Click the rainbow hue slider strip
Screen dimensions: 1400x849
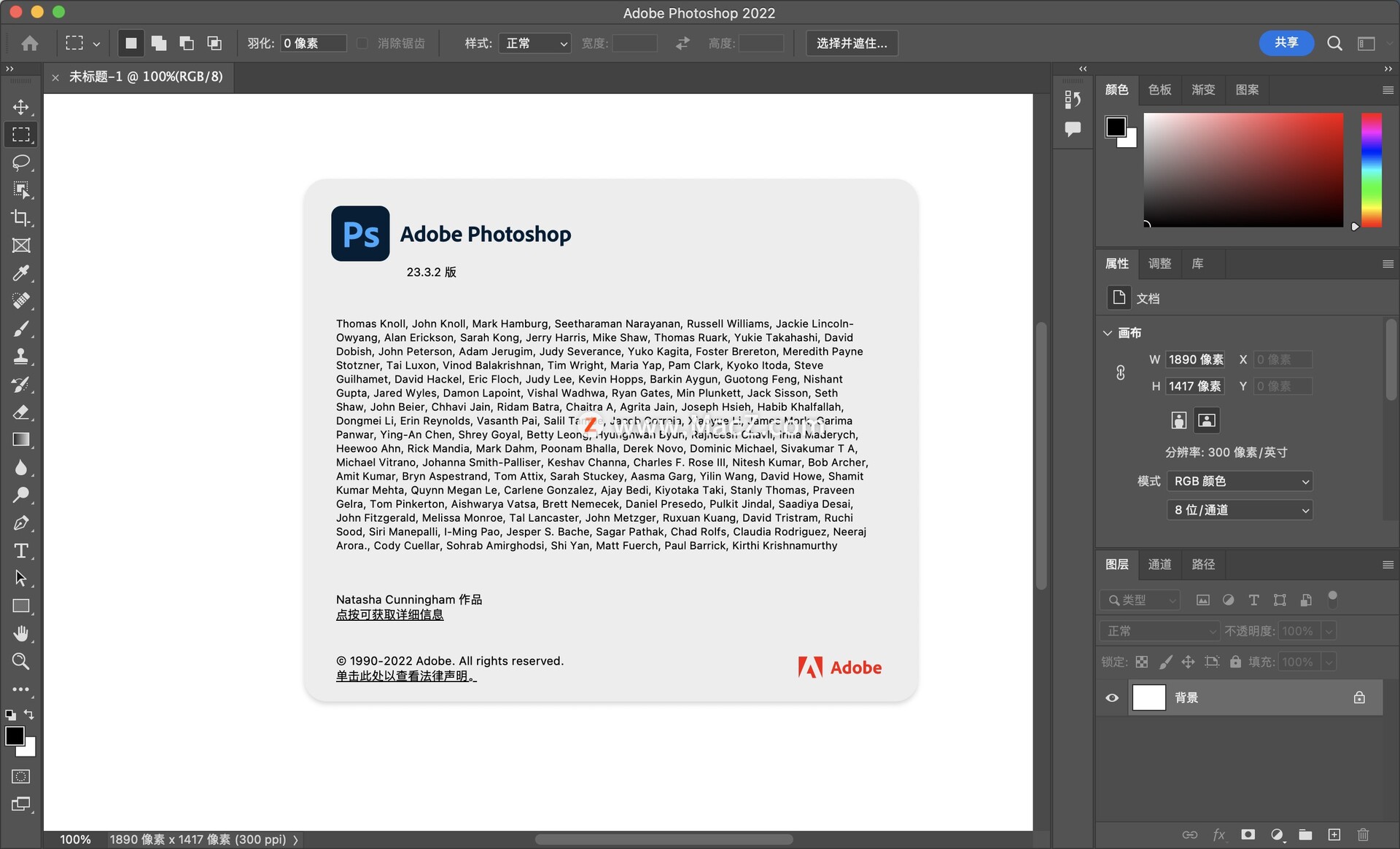point(1372,170)
